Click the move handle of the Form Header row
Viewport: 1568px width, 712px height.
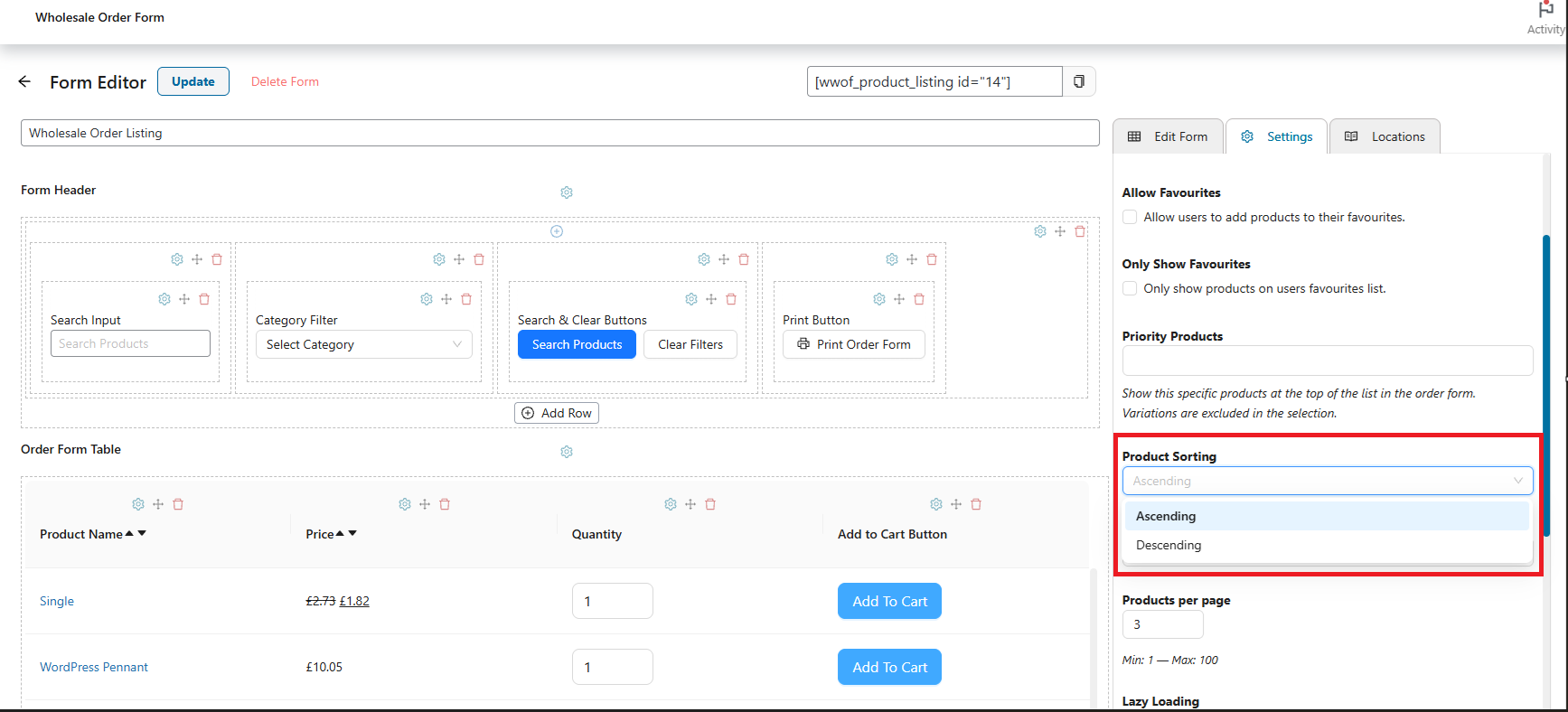(x=1060, y=231)
